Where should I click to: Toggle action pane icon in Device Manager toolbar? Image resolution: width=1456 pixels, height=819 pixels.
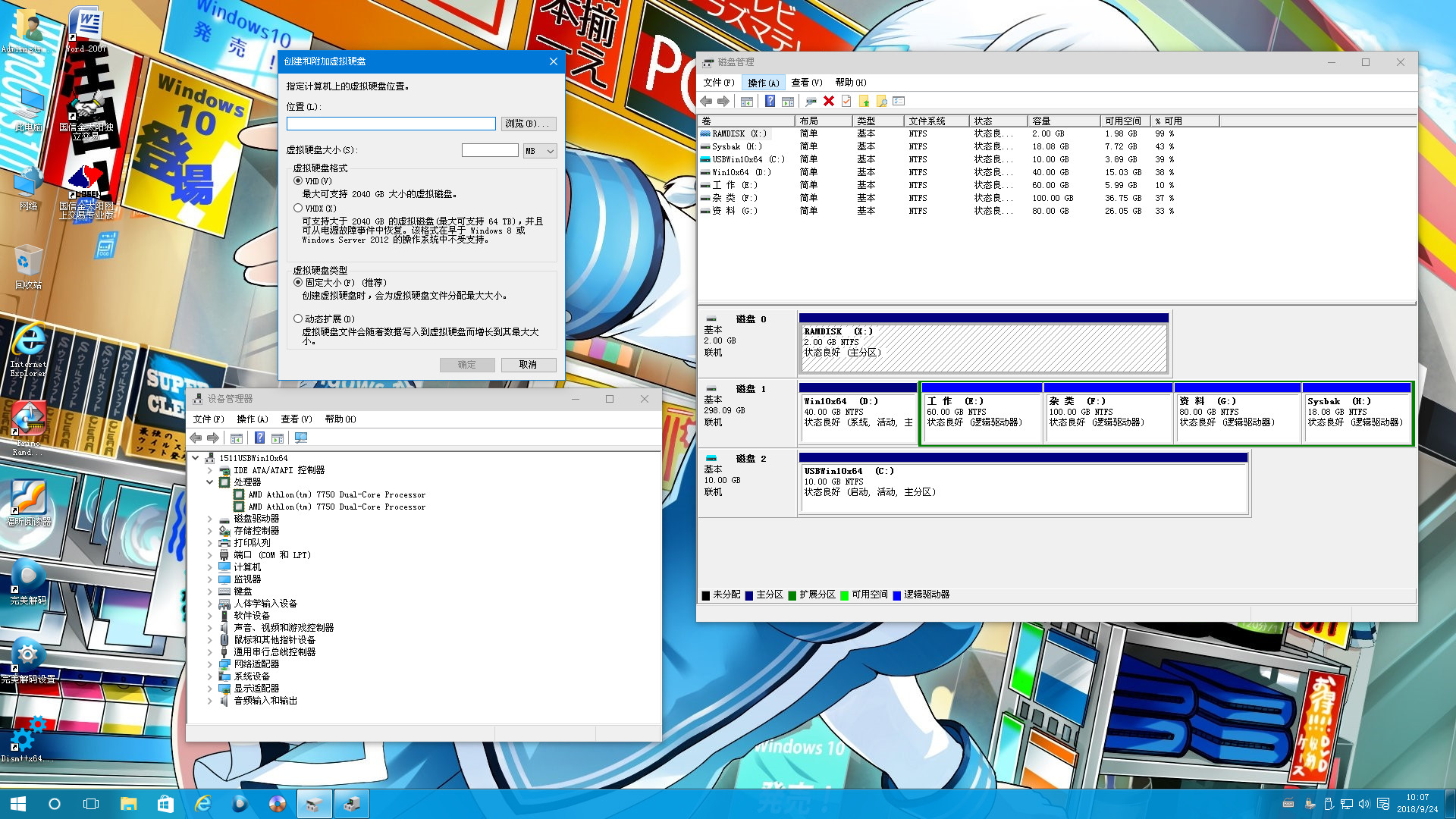tap(278, 438)
